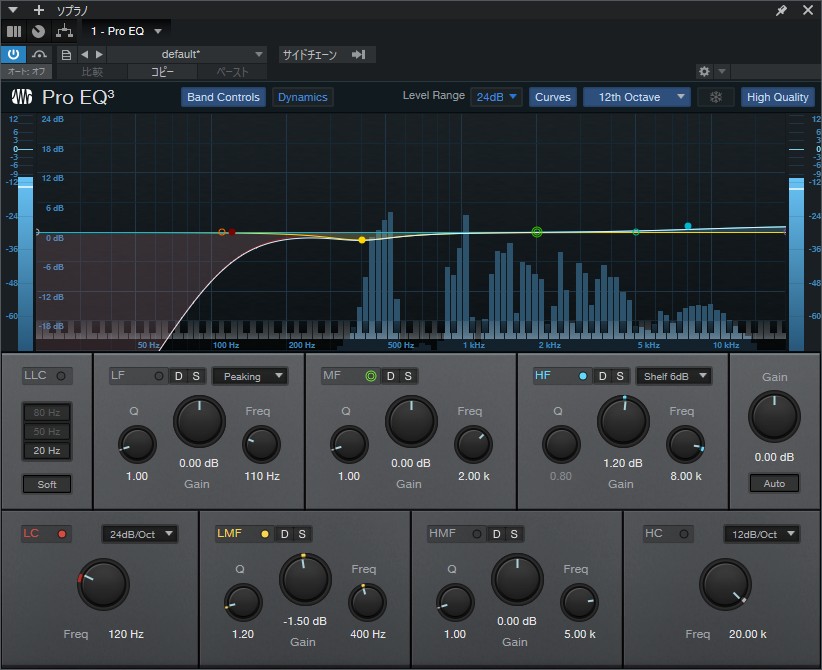Click the channel strip icon in the top toolbar
The height and width of the screenshot is (670, 822).
tap(13, 31)
